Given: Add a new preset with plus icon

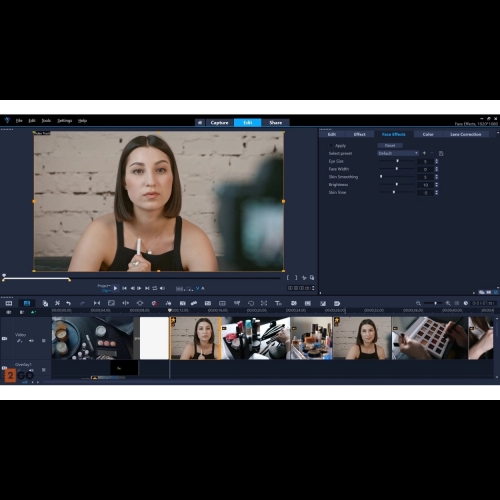Looking at the screenshot, I should 424,153.
